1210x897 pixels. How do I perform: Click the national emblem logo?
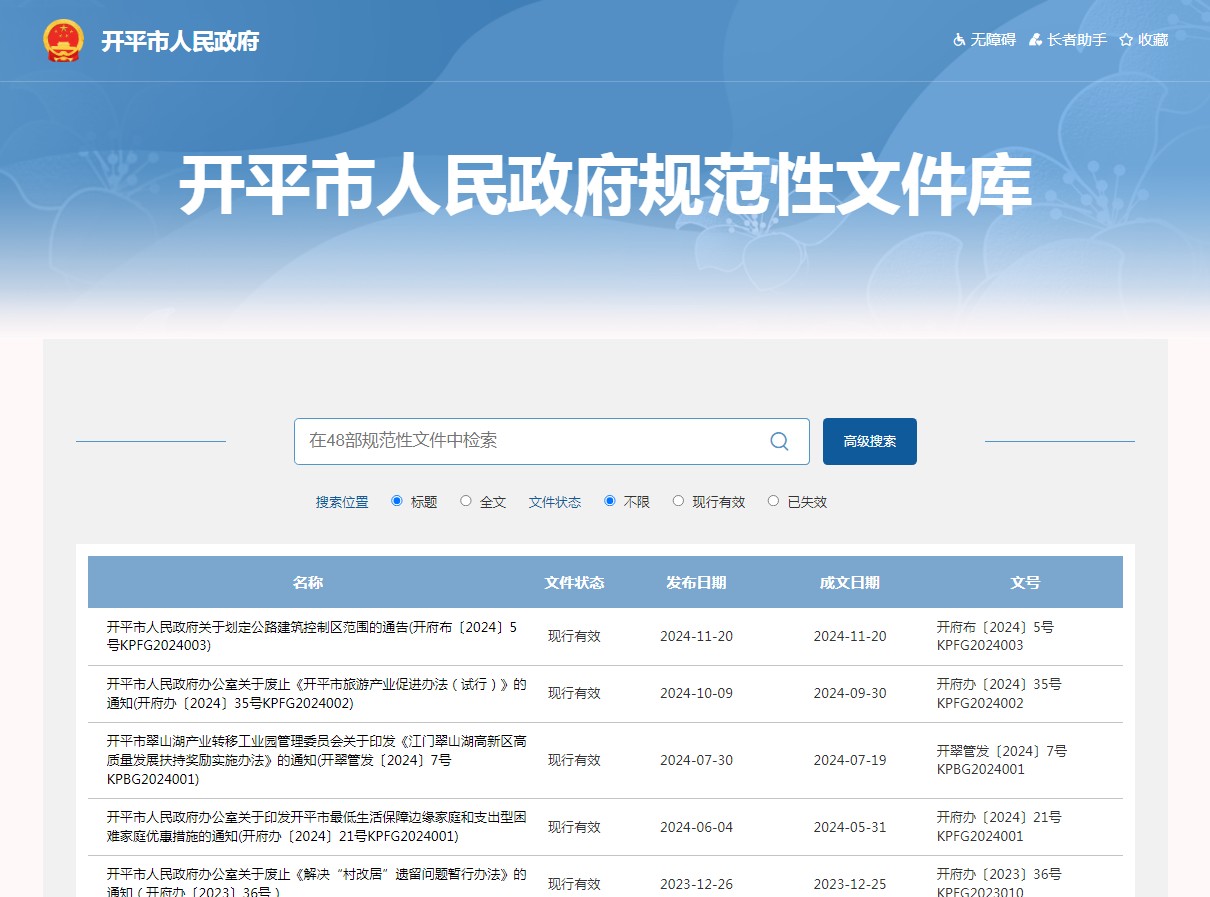pos(64,40)
